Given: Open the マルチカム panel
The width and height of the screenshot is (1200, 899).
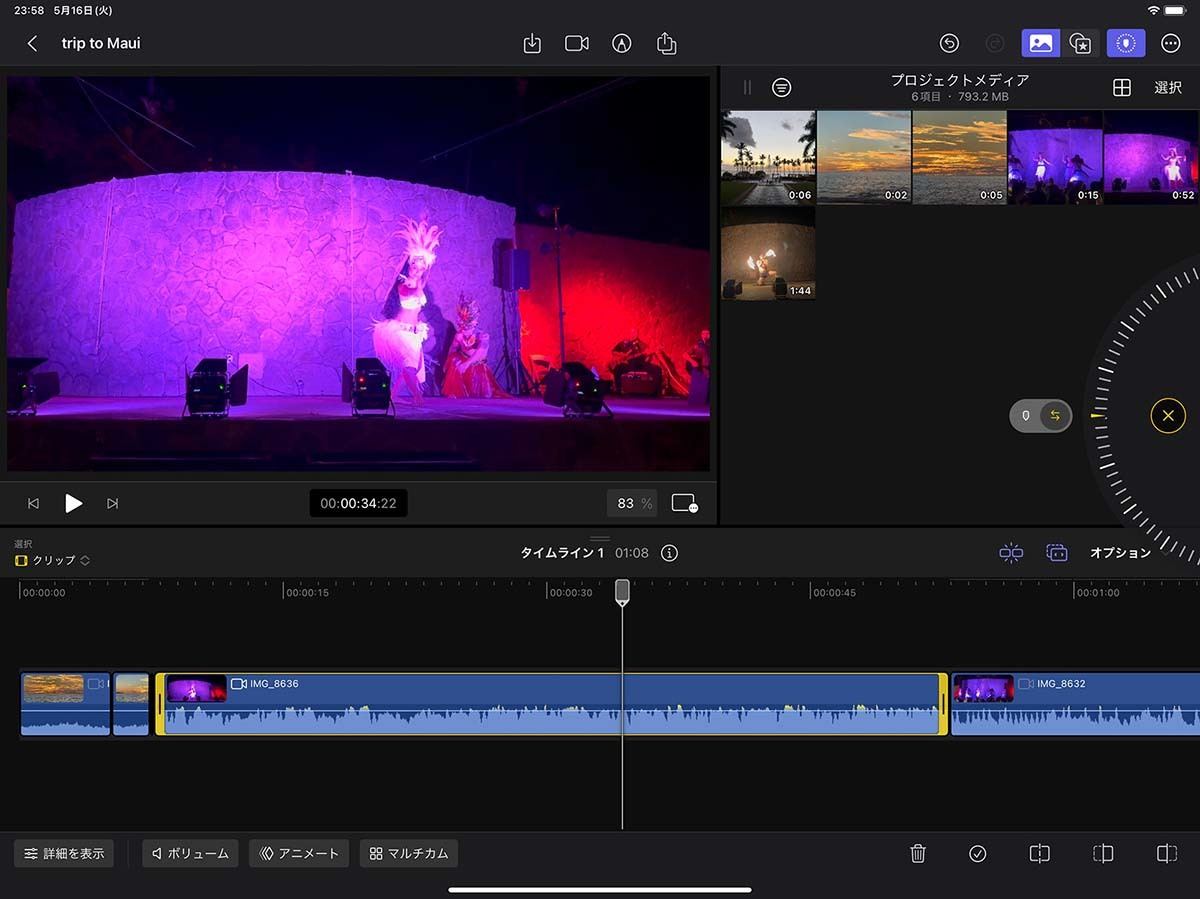Looking at the screenshot, I should (410, 853).
